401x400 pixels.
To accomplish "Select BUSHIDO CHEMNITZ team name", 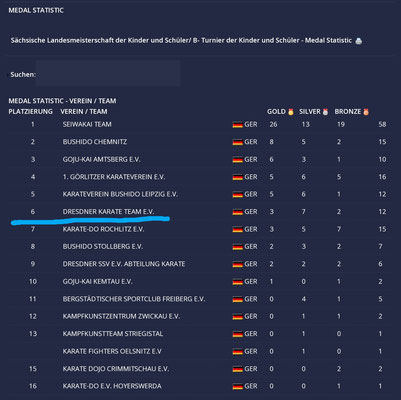I will coord(95,142).
